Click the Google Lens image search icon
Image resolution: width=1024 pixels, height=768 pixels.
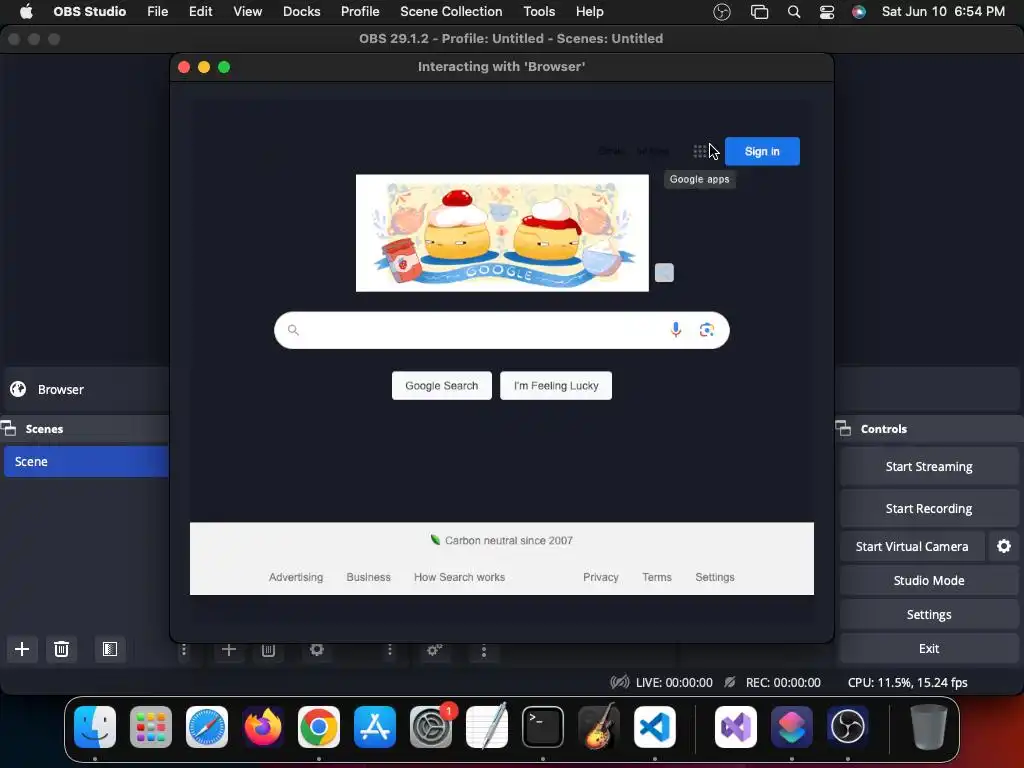point(707,330)
